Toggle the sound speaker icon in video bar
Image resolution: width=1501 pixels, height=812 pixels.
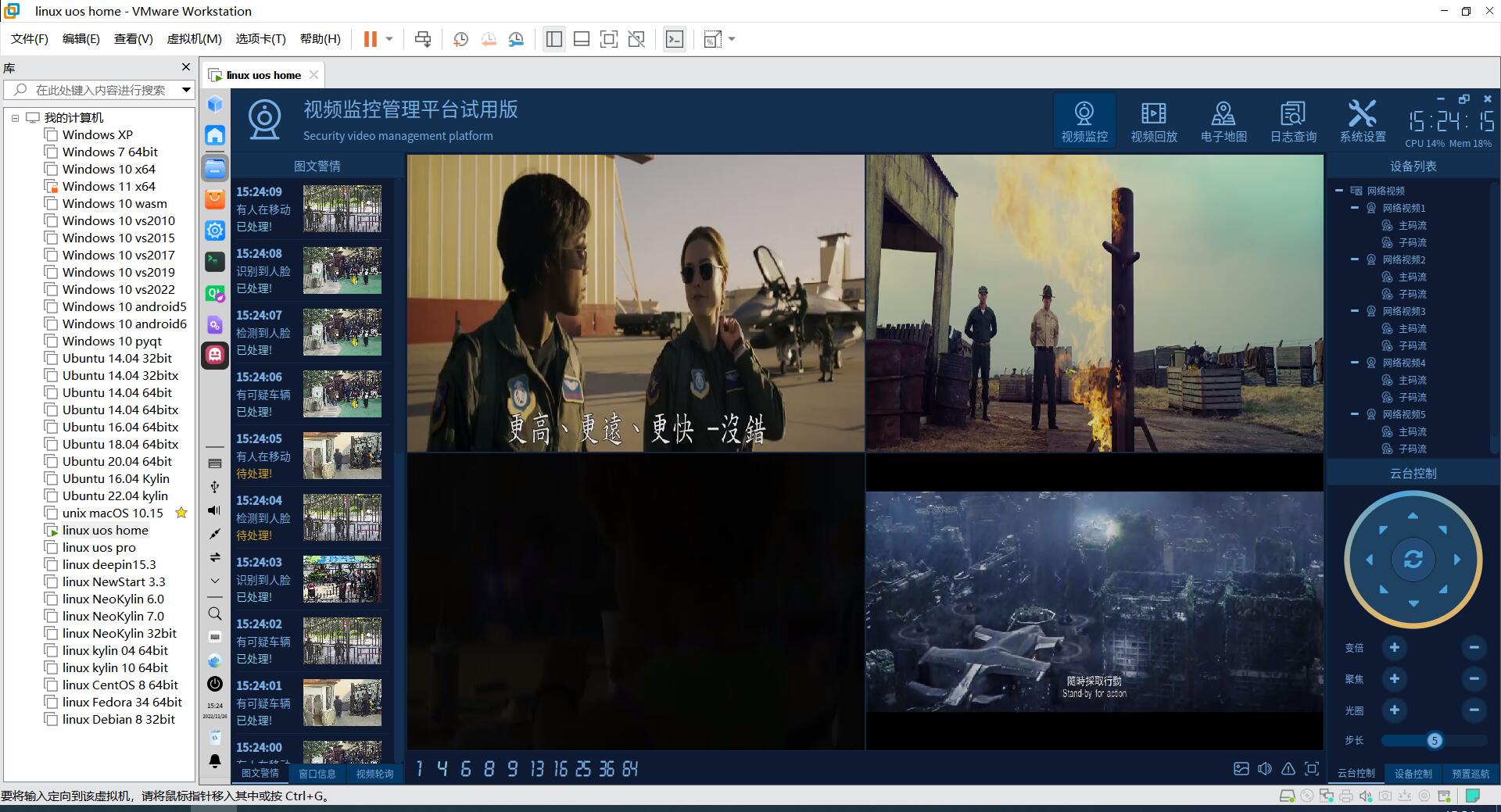coord(1264,769)
